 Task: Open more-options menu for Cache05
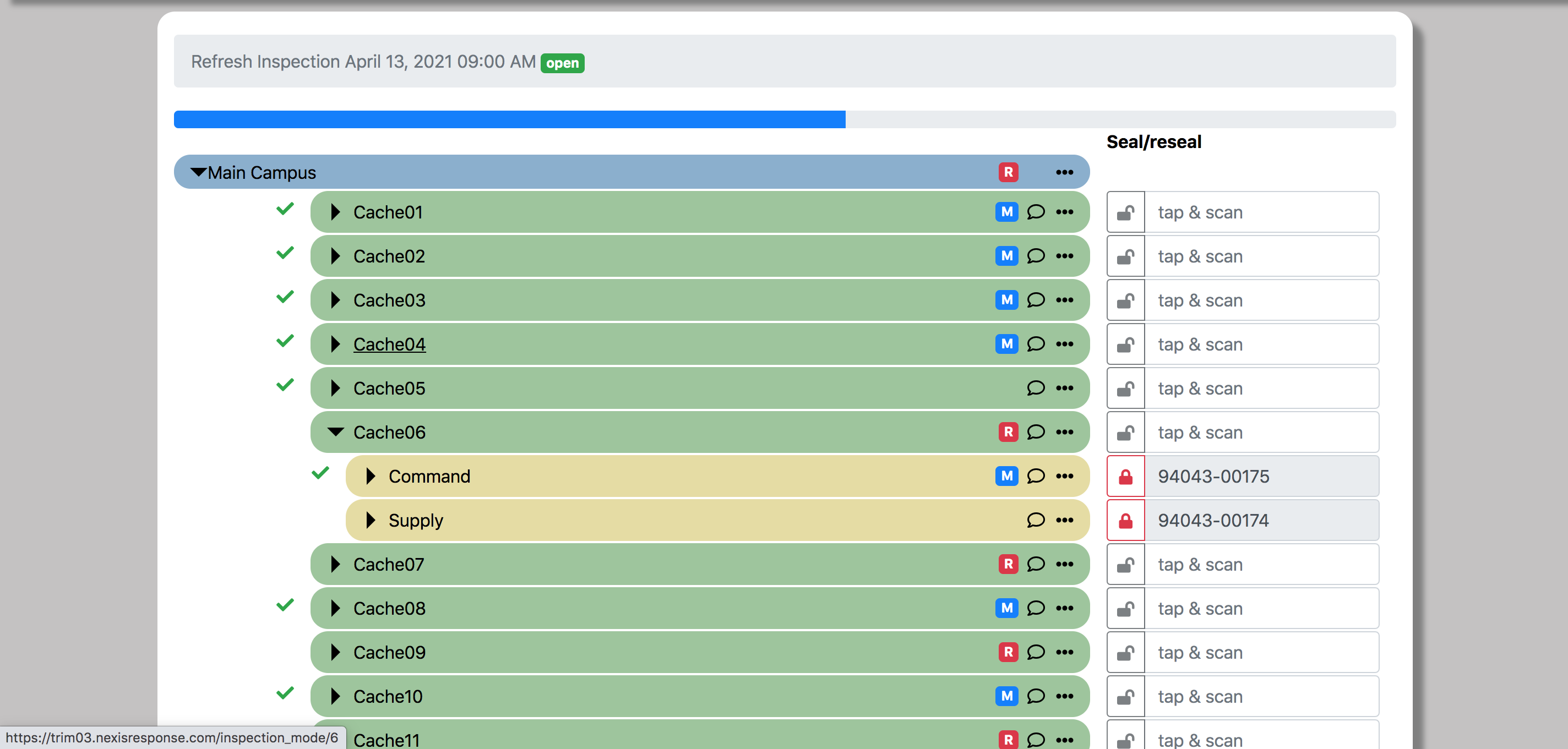point(1065,387)
